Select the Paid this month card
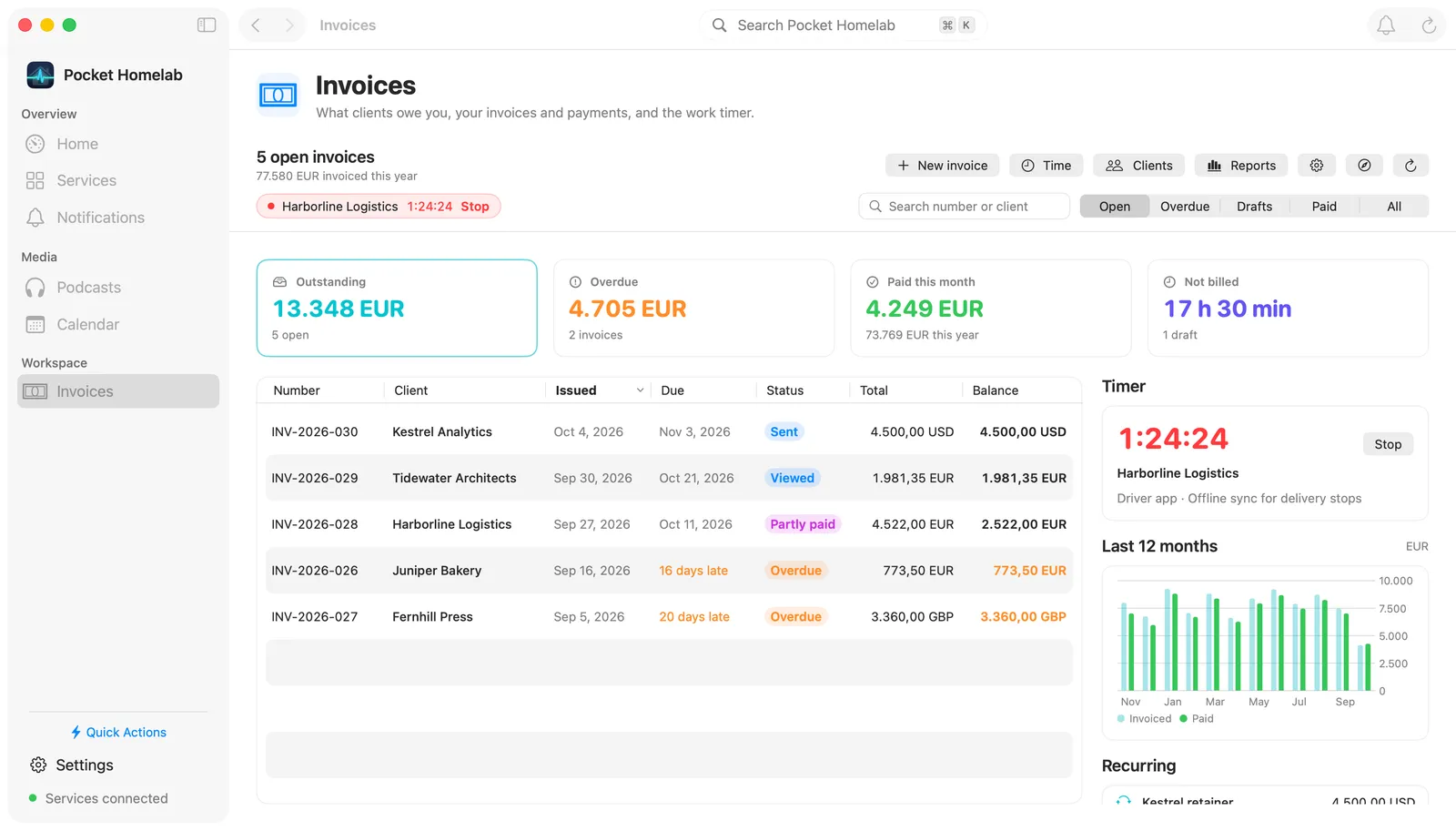This screenshot has height=831, width=1456. coord(991,309)
